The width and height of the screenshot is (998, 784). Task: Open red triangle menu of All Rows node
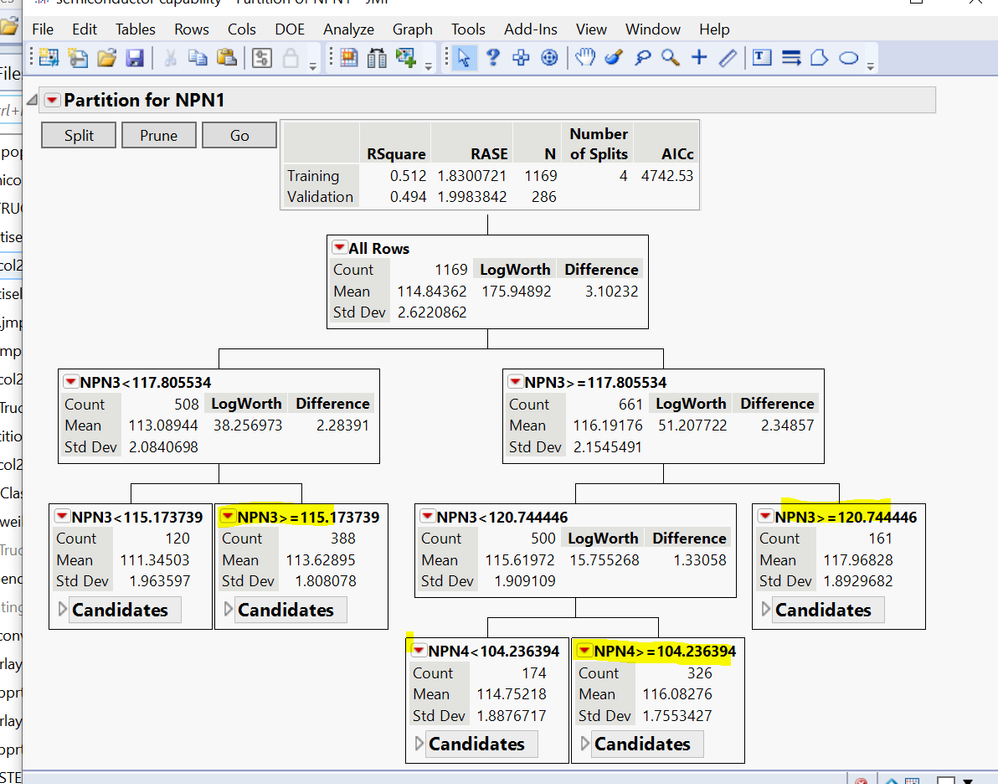[340, 248]
